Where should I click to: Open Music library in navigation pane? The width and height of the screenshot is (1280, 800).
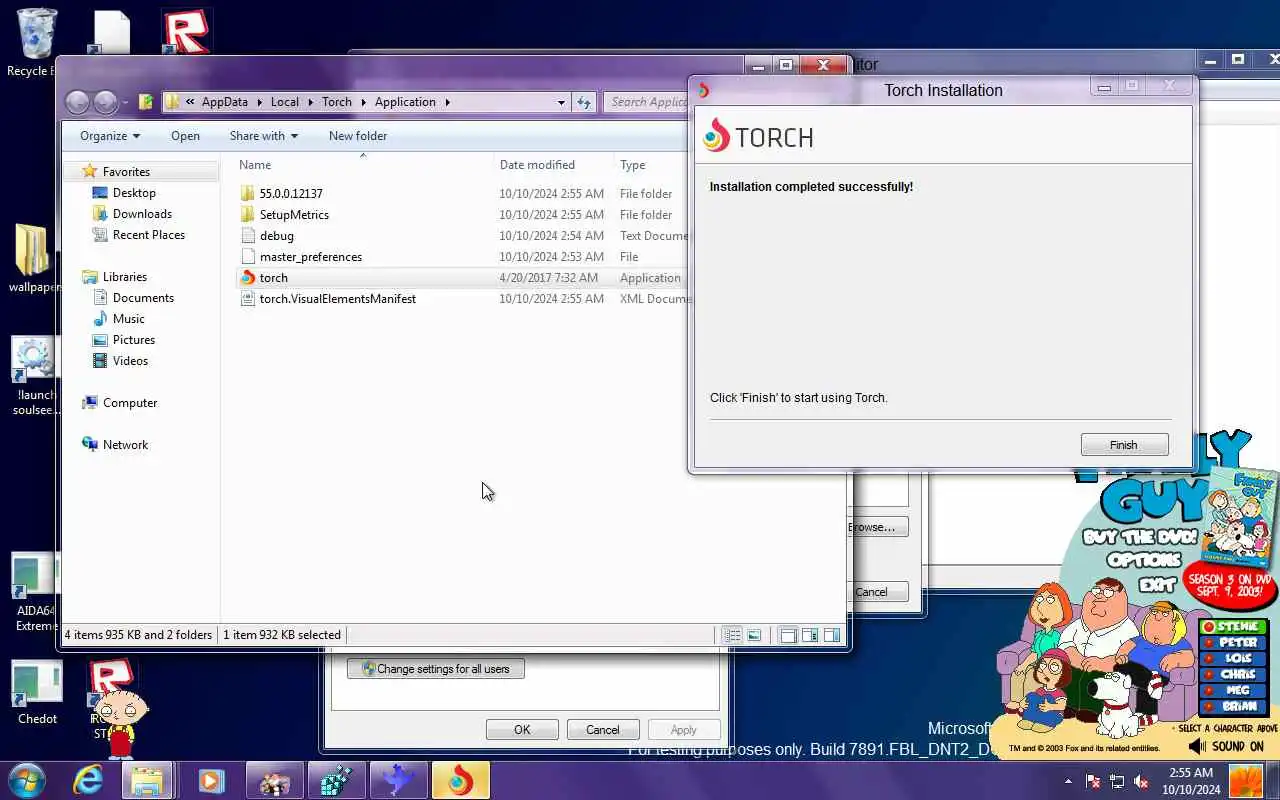coord(128,319)
